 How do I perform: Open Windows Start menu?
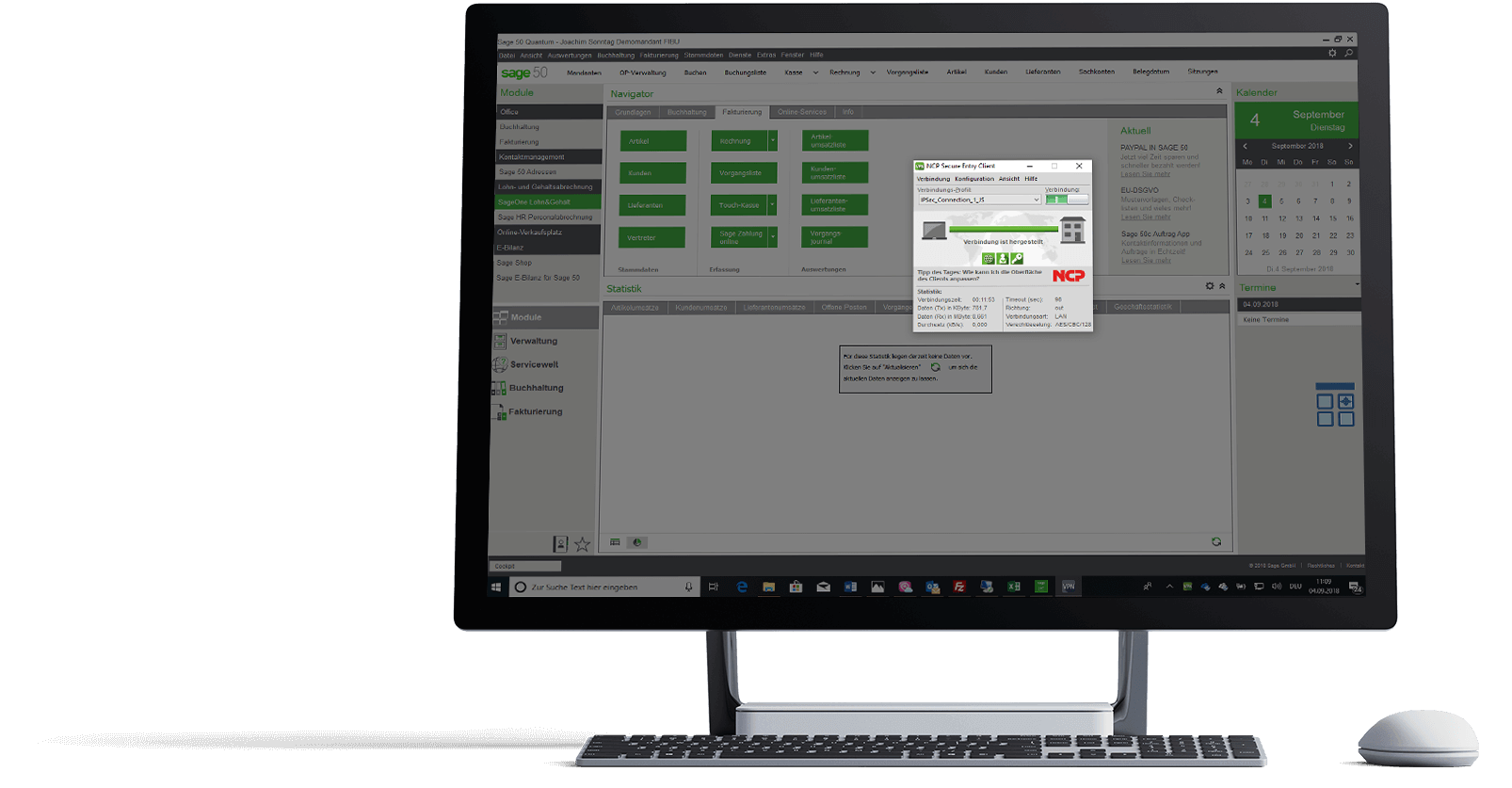[496, 587]
